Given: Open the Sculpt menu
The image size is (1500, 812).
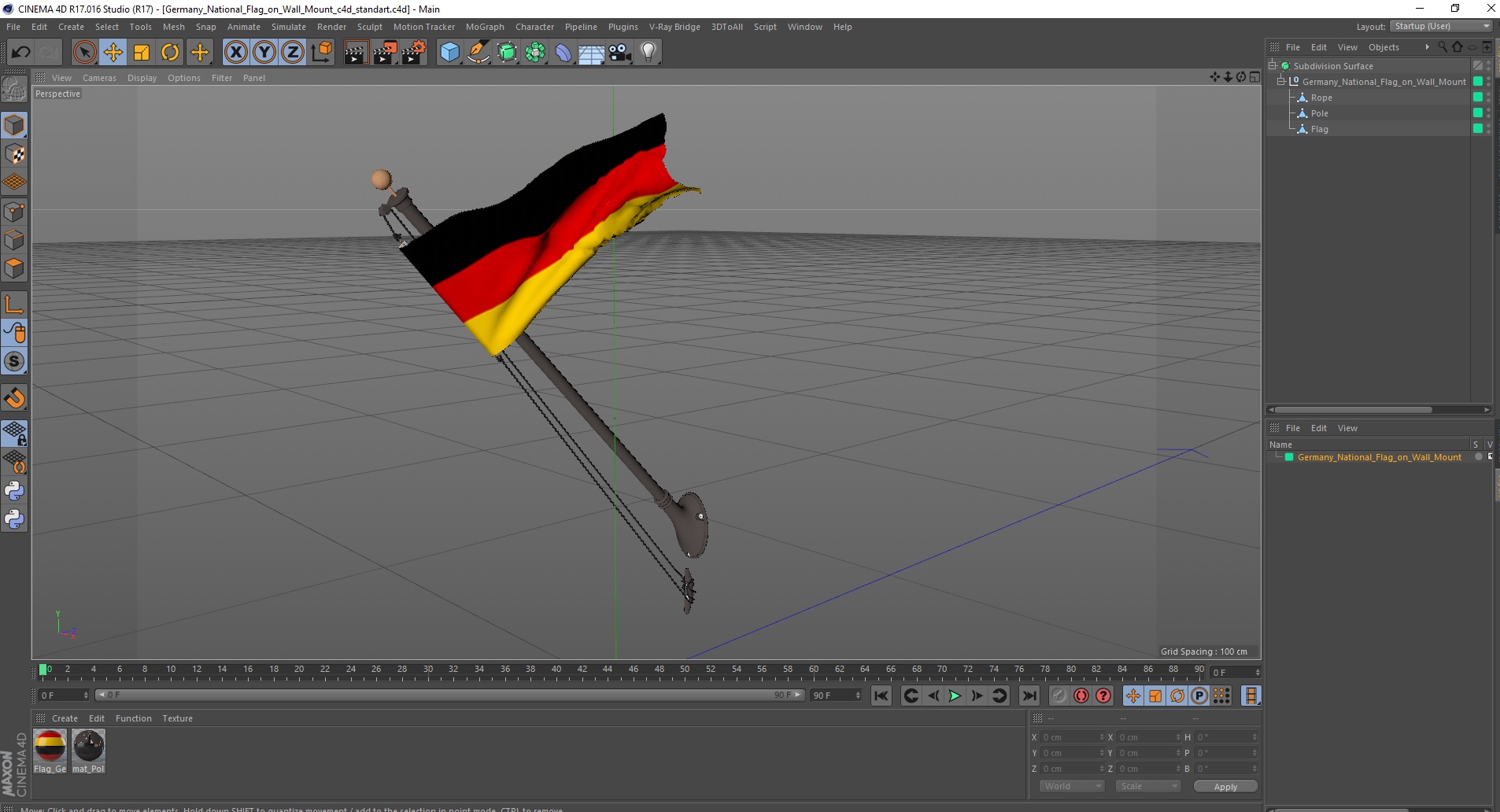Looking at the screenshot, I should [370, 27].
